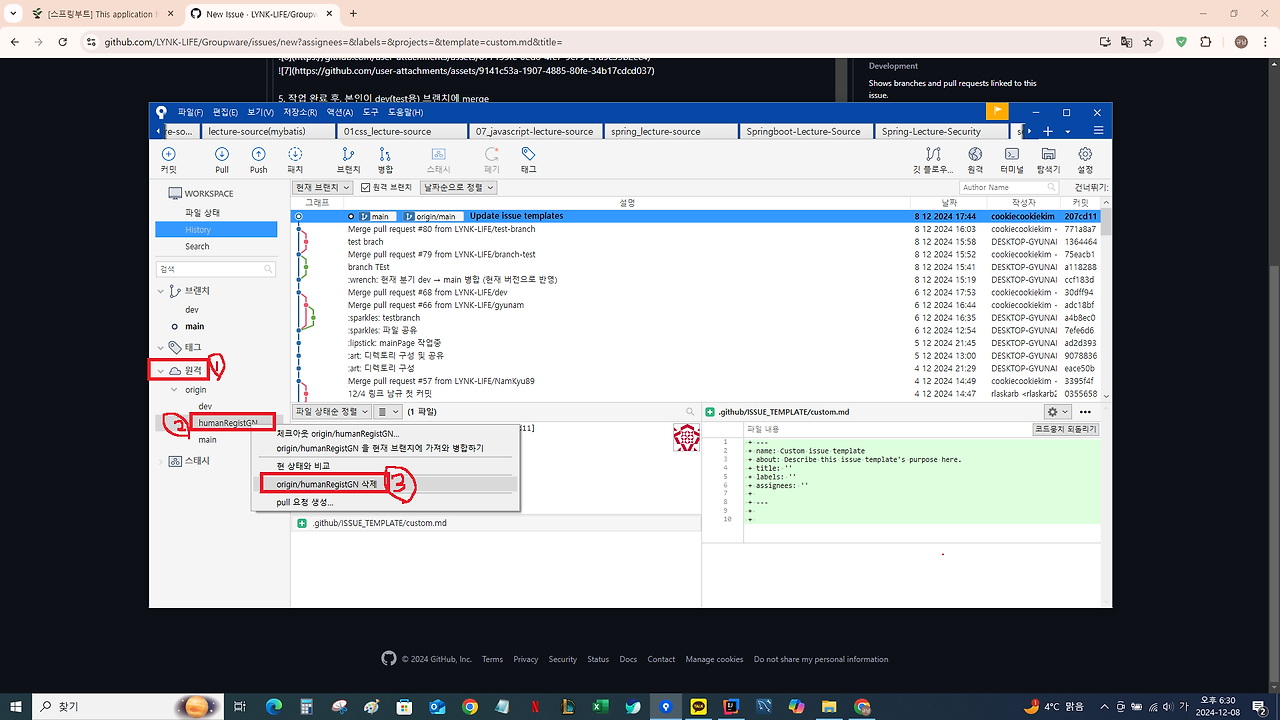The image size is (1280, 720).
Task: Open the Actions (액션) menu
Action: click(340, 112)
